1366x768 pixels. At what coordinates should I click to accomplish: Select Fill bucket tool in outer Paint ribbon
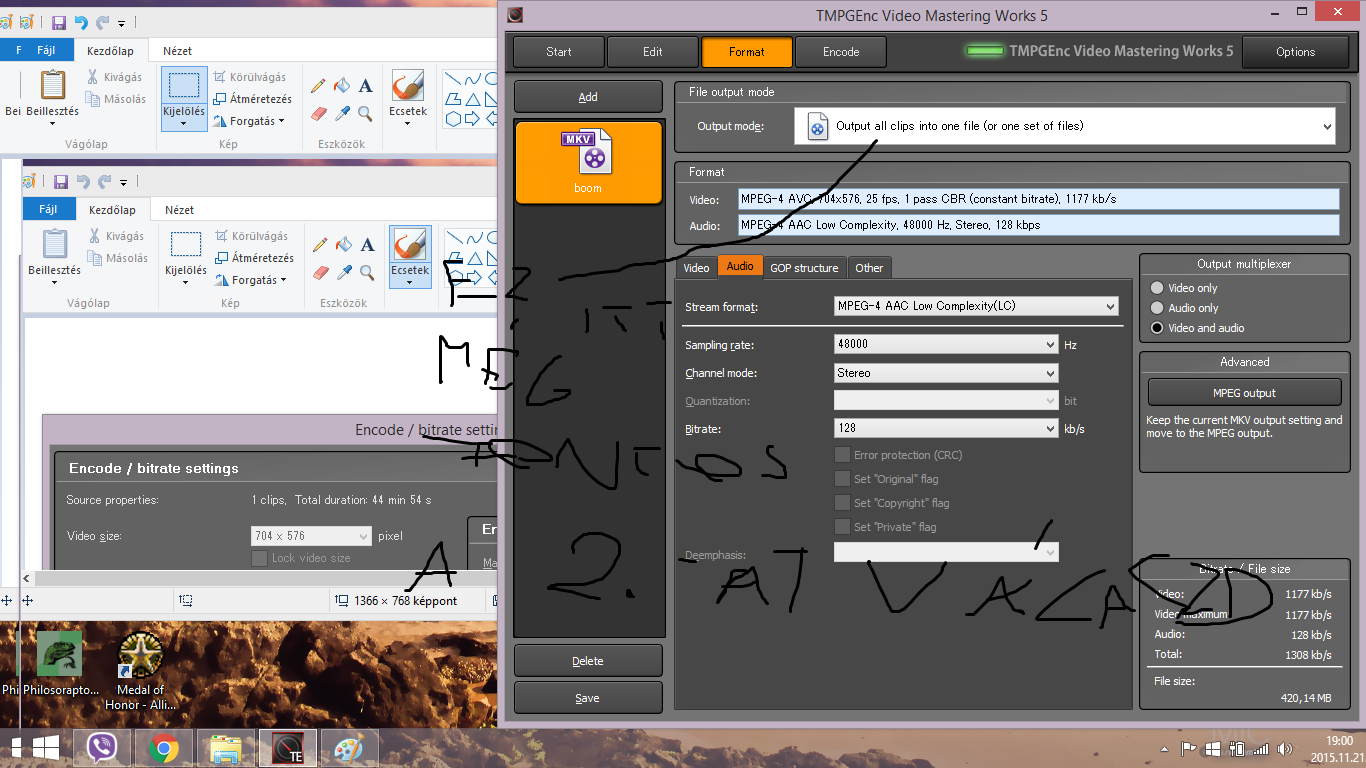[x=342, y=86]
